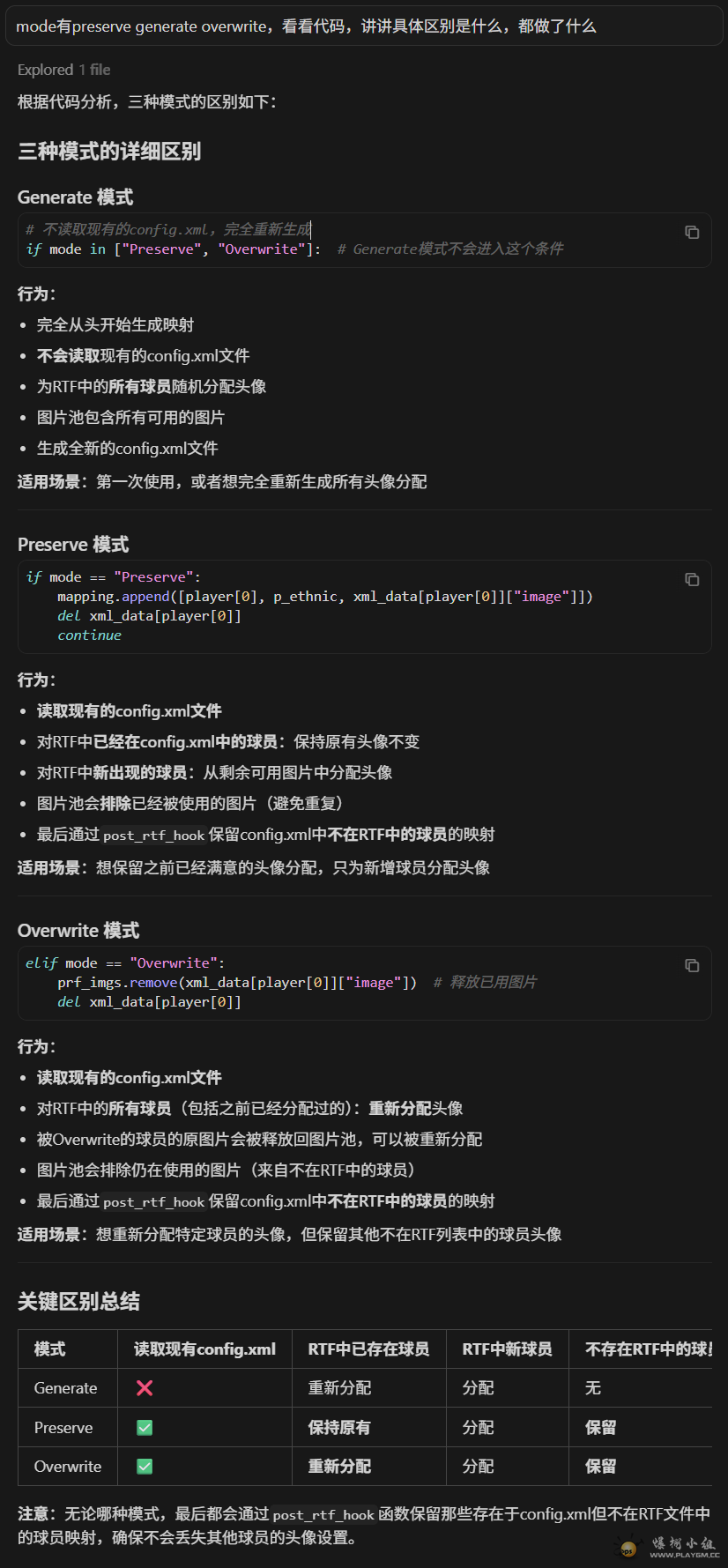Viewport: 728px width, 1568px height.
Task: Click the Generate cell in the summary table
Action: pyautogui.click(x=65, y=1388)
